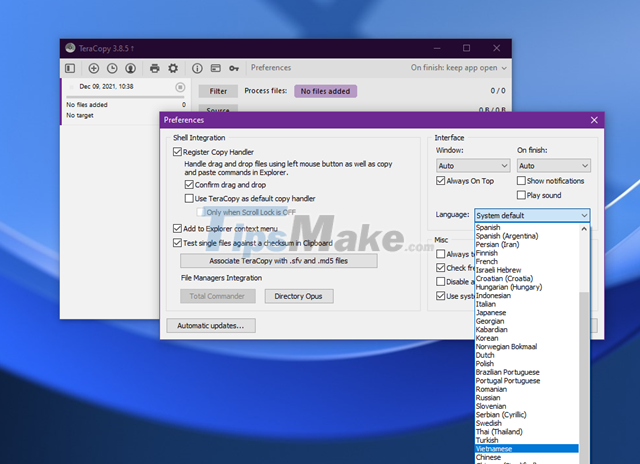Choose Korean in language list
The width and height of the screenshot is (640, 464).
[527, 338]
